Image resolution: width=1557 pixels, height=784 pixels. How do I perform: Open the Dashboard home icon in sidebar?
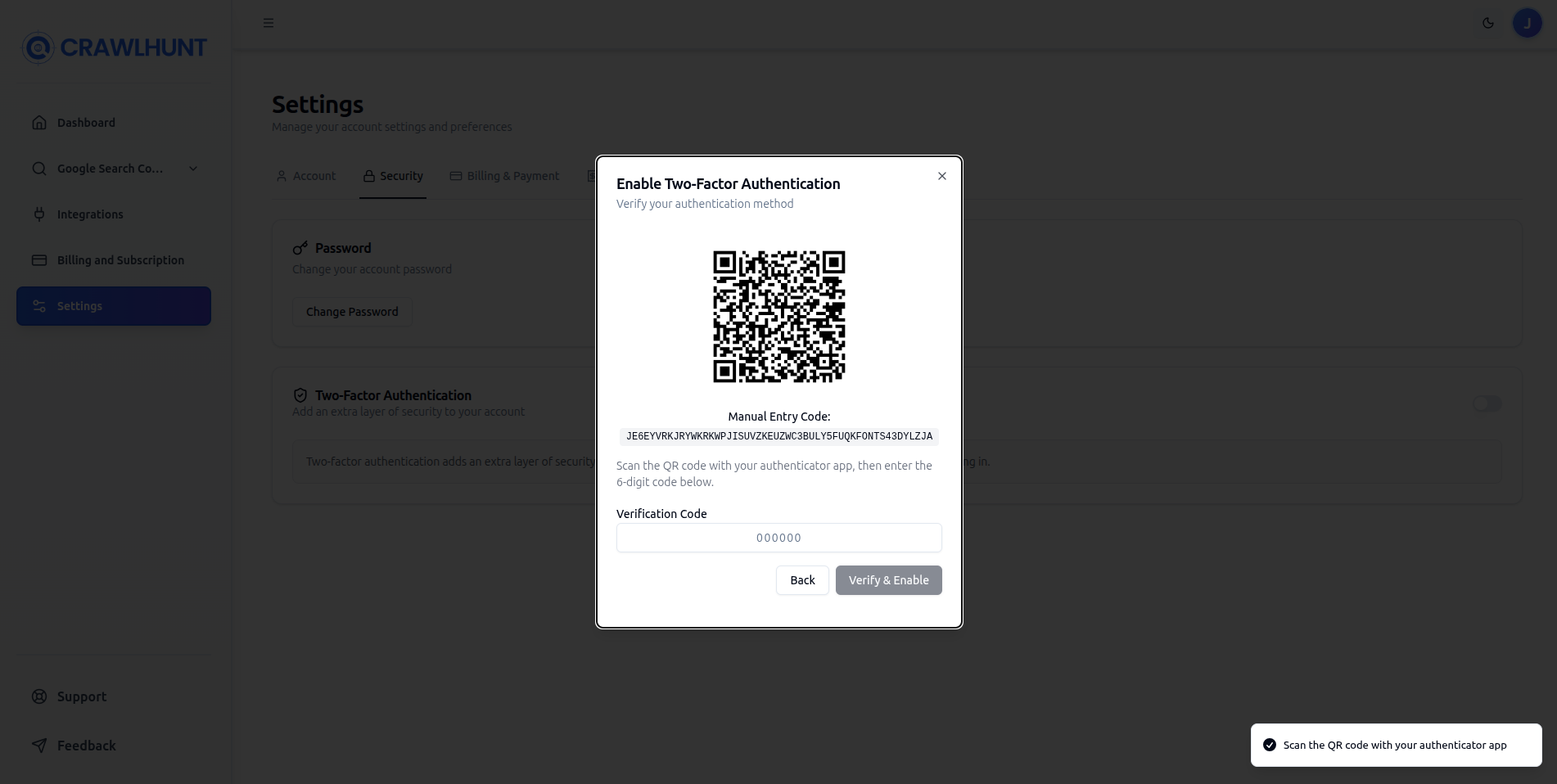point(38,122)
